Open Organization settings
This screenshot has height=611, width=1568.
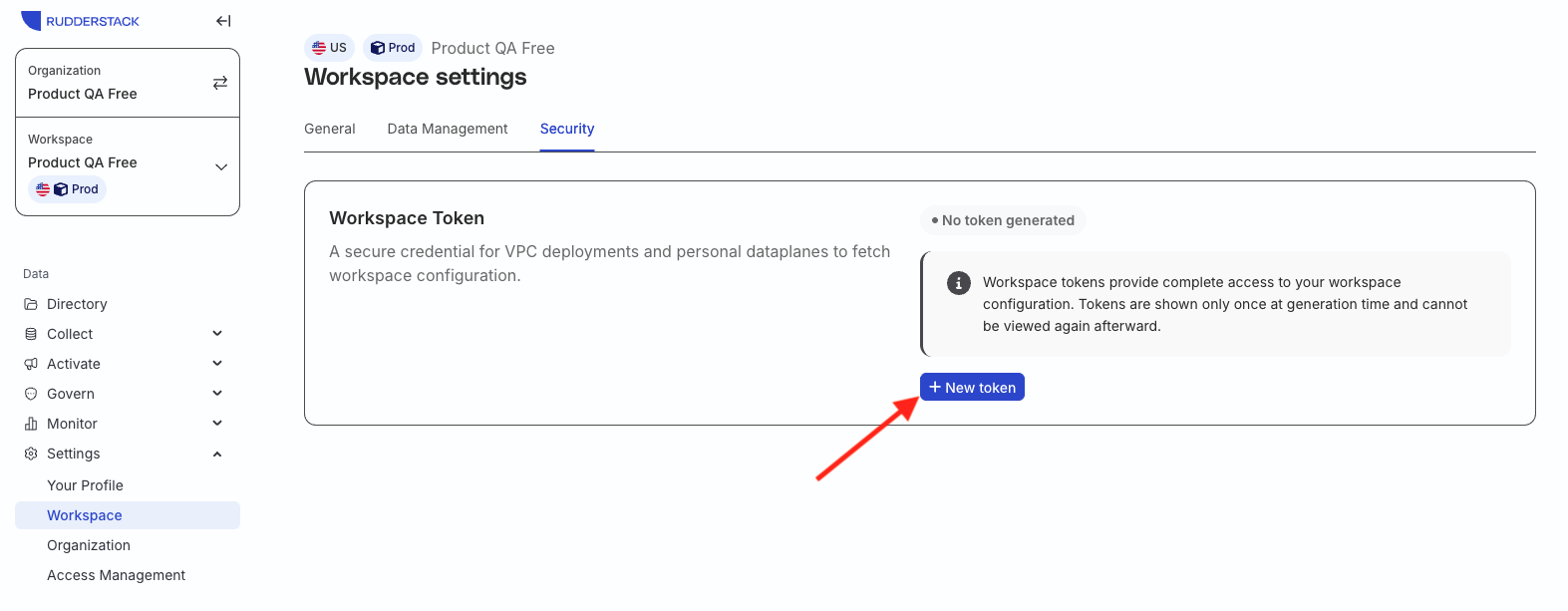point(89,545)
